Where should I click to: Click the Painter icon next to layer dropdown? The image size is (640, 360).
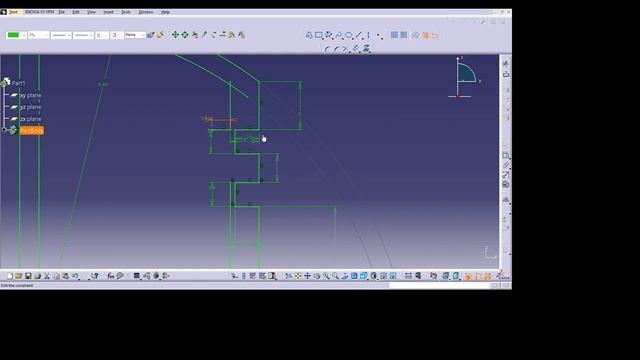[151, 36]
